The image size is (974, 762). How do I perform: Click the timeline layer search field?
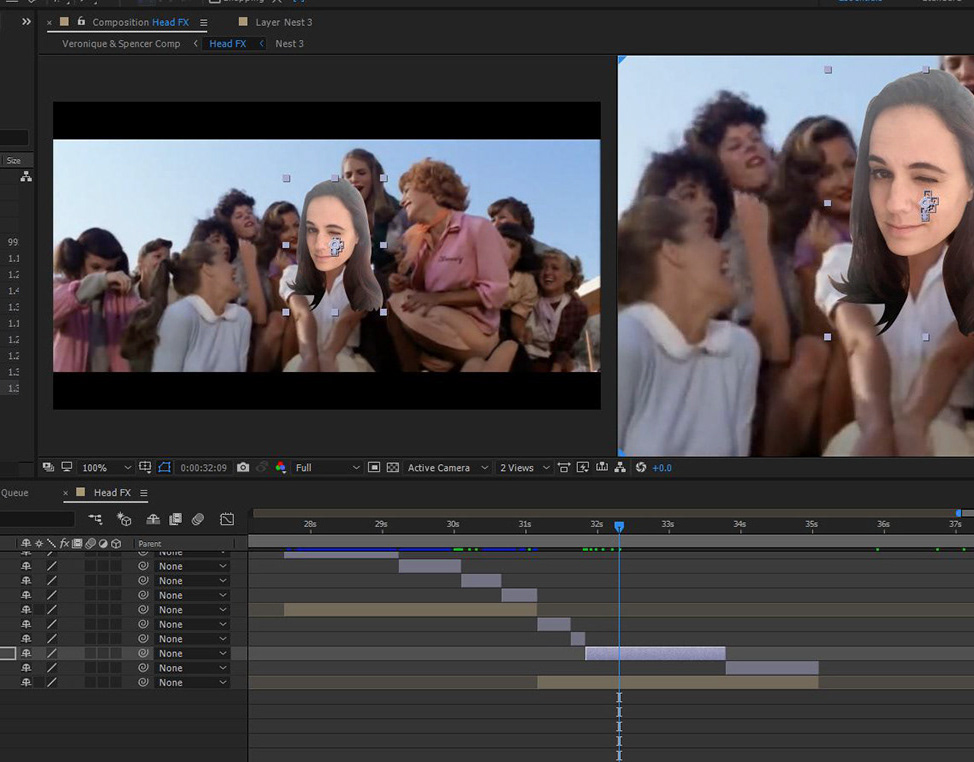tap(37, 519)
